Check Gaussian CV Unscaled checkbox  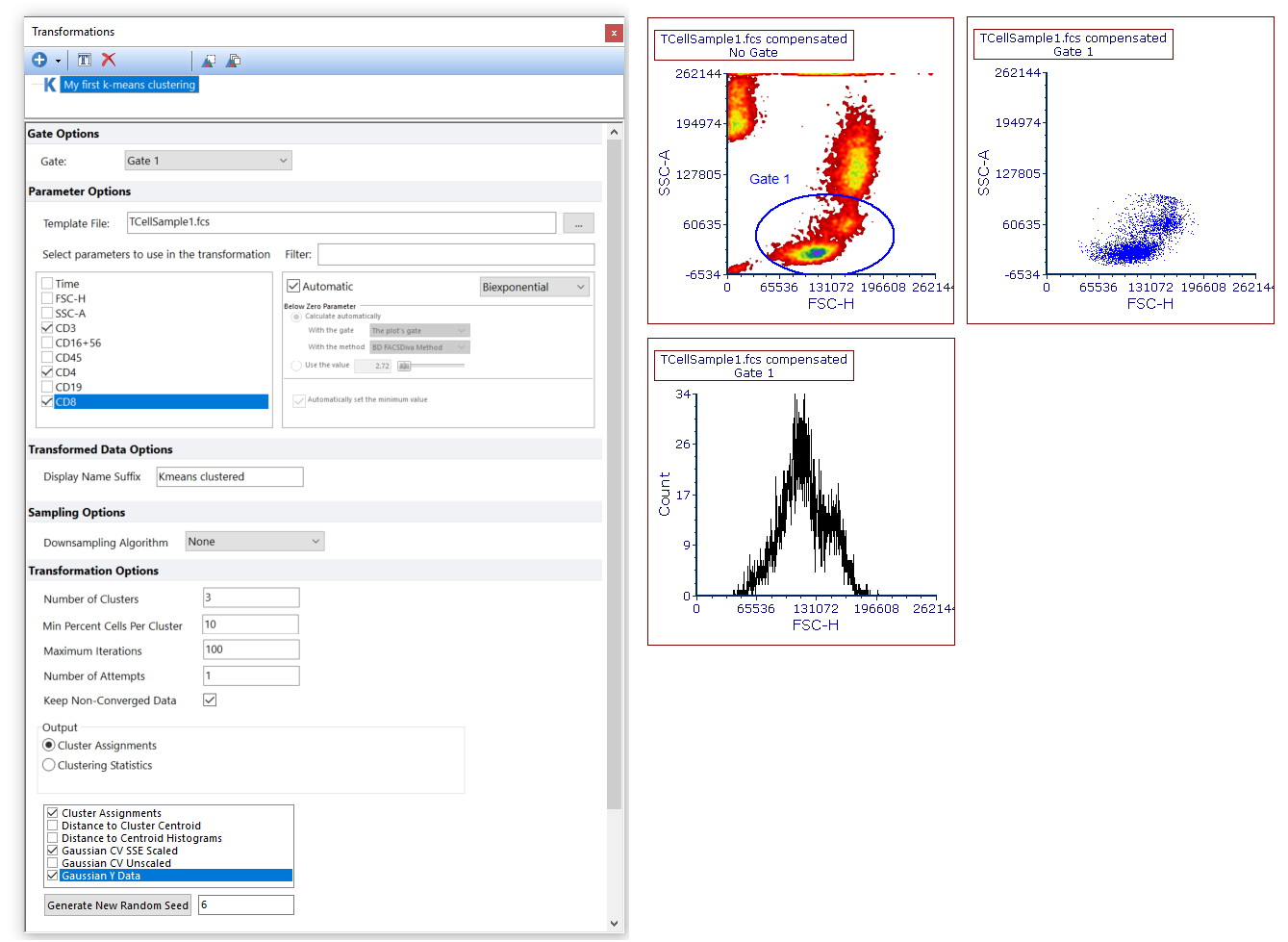[x=53, y=863]
